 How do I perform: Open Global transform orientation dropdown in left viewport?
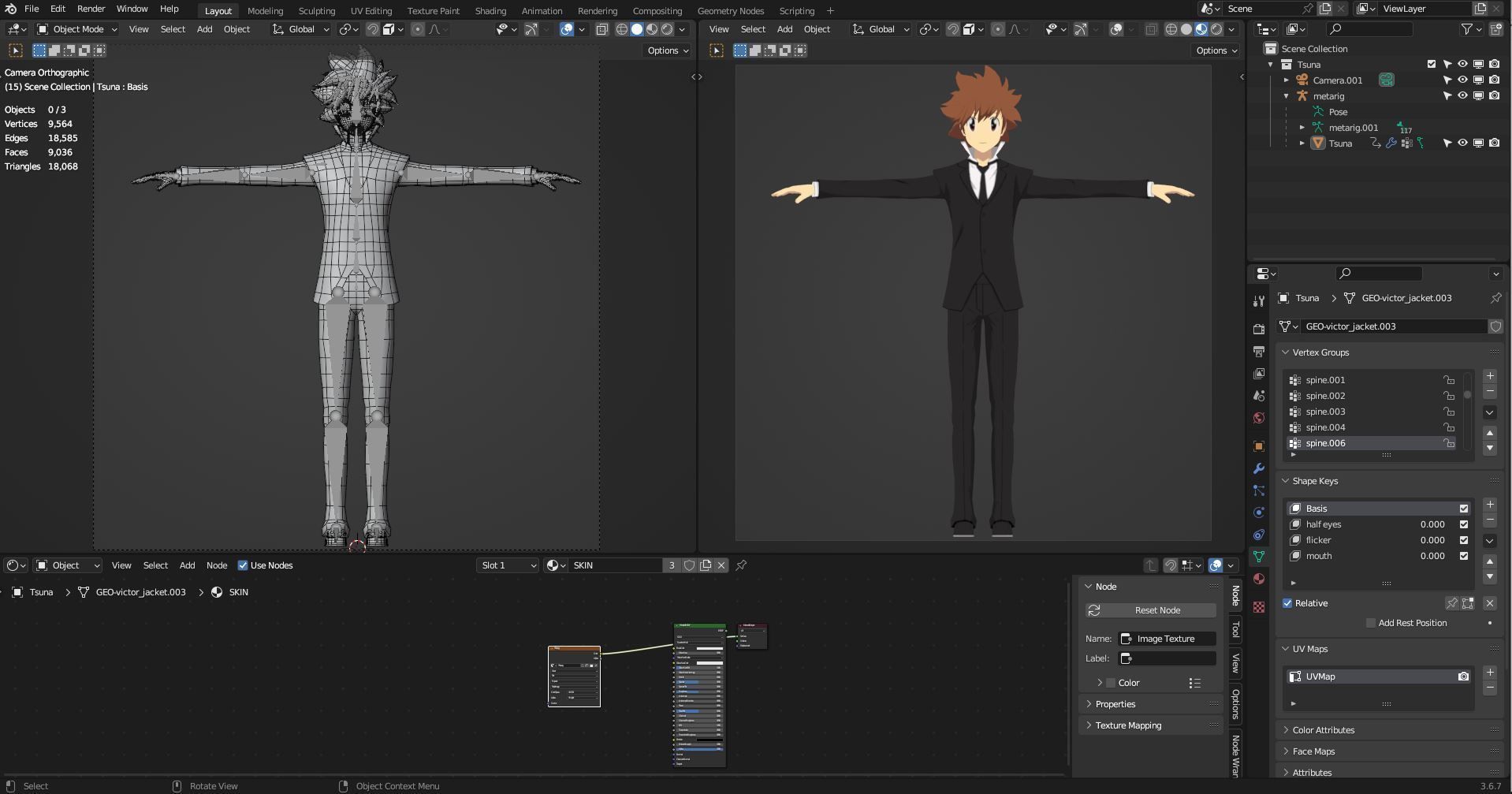301,29
